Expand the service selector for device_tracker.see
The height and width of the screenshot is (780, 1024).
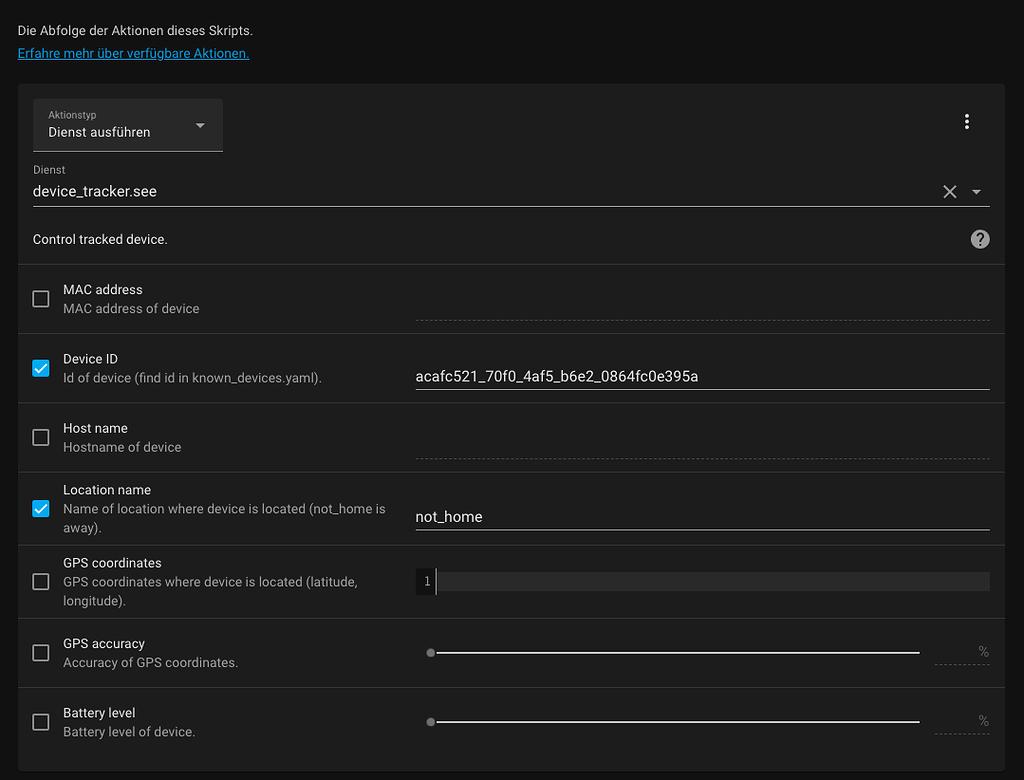pos(975,191)
